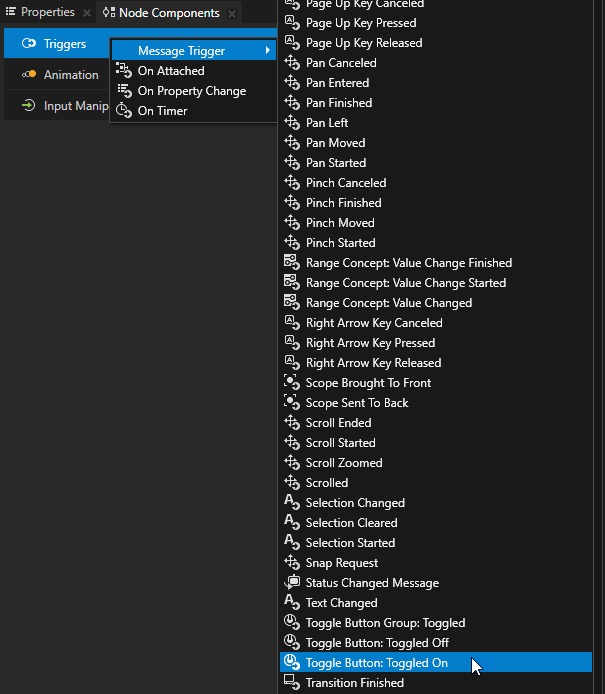Screen dimensions: 605x694
Task: Click the Scroll Zoomed icon
Action: click(x=292, y=463)
